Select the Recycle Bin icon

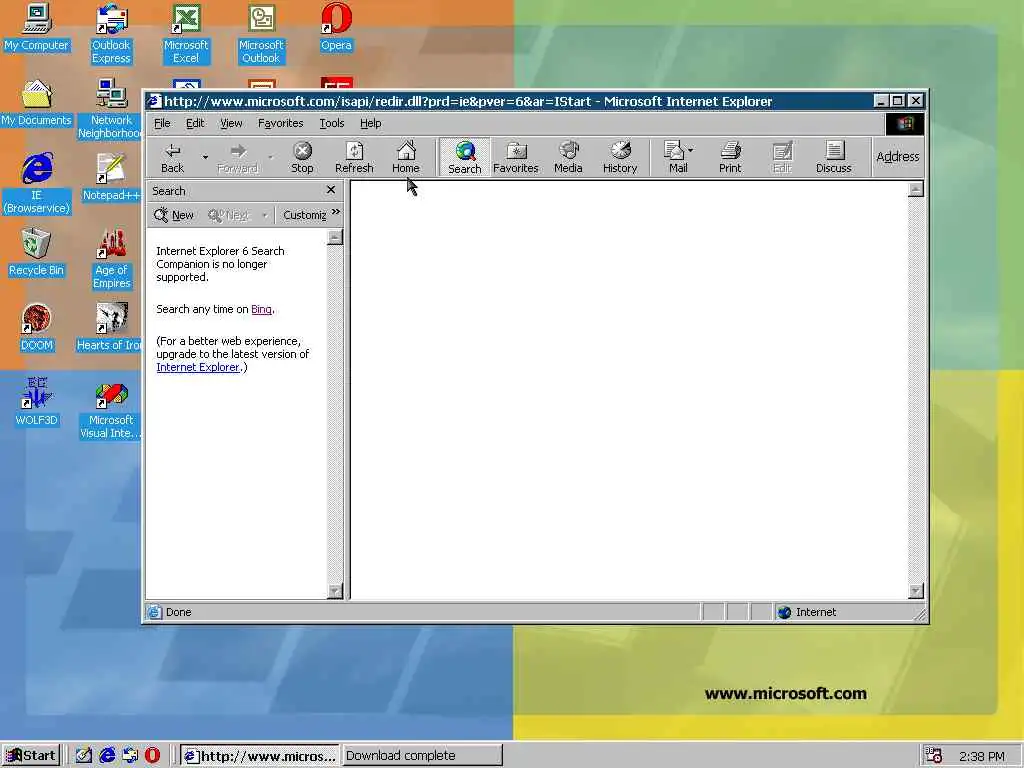coord(37,252)
